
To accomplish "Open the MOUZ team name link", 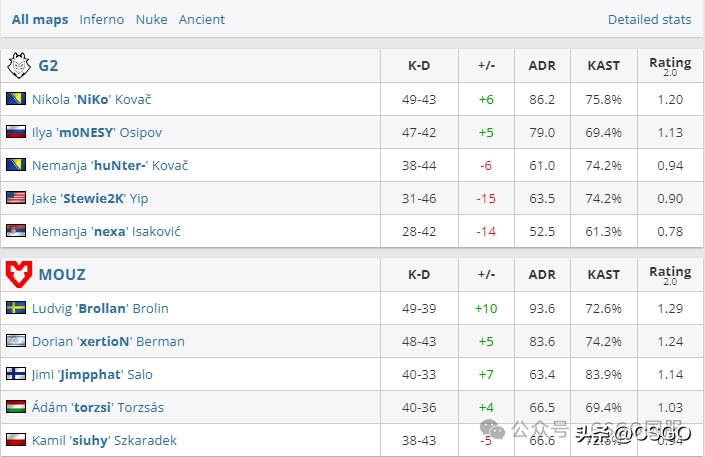I will (62, 274).
